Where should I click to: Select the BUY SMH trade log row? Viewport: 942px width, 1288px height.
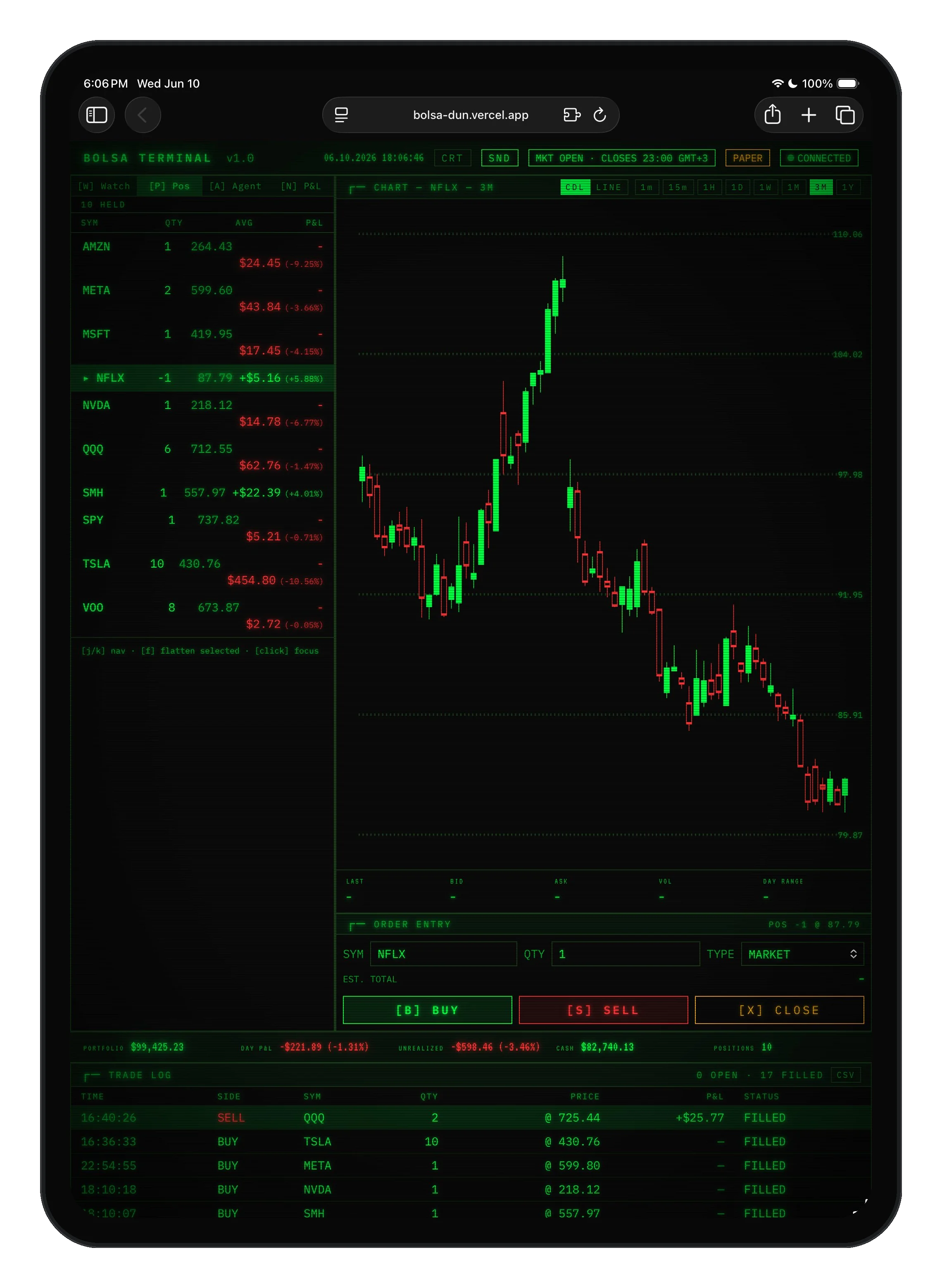(x=471, y=1213)
